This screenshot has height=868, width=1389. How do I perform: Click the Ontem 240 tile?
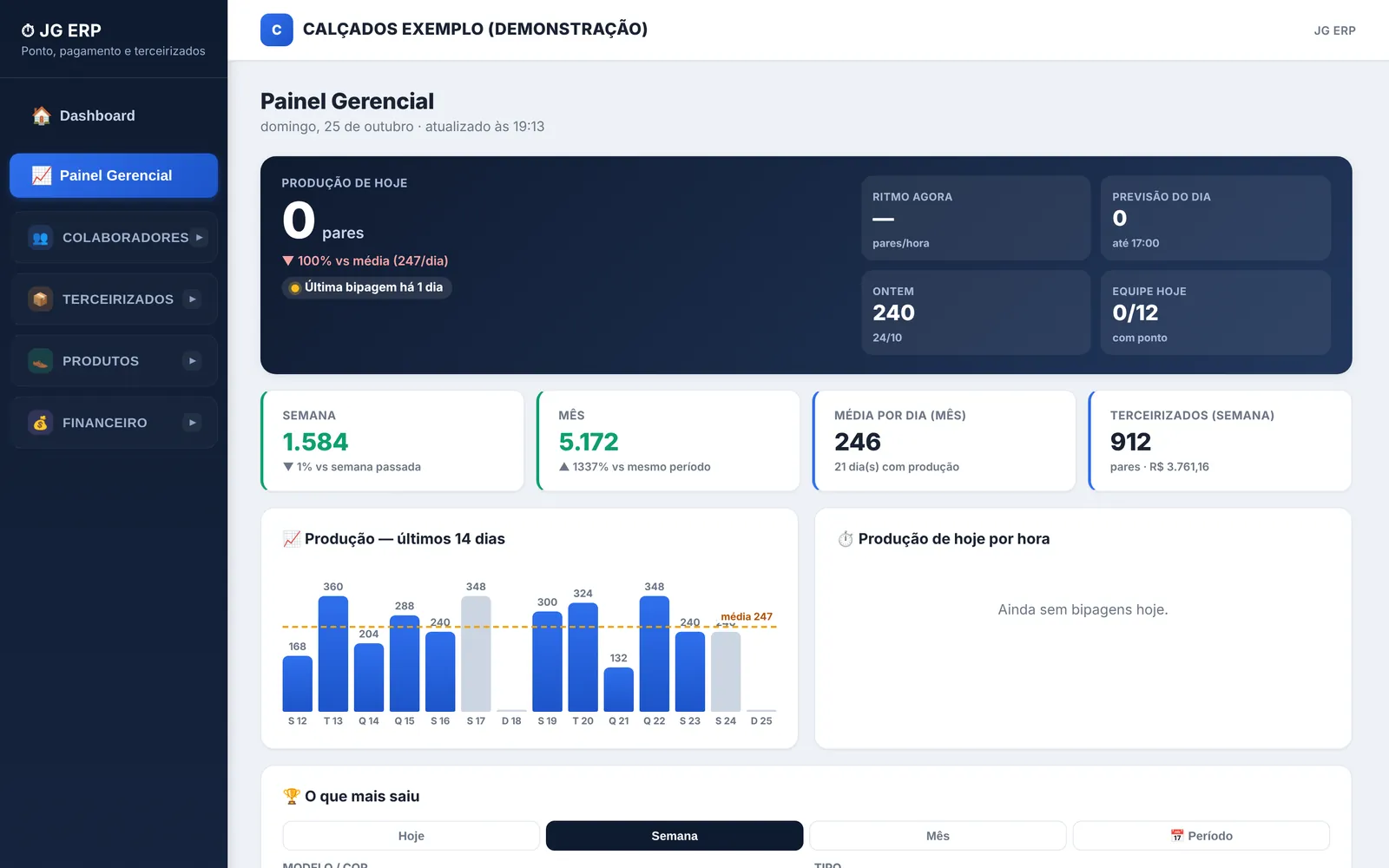[976, 312]
